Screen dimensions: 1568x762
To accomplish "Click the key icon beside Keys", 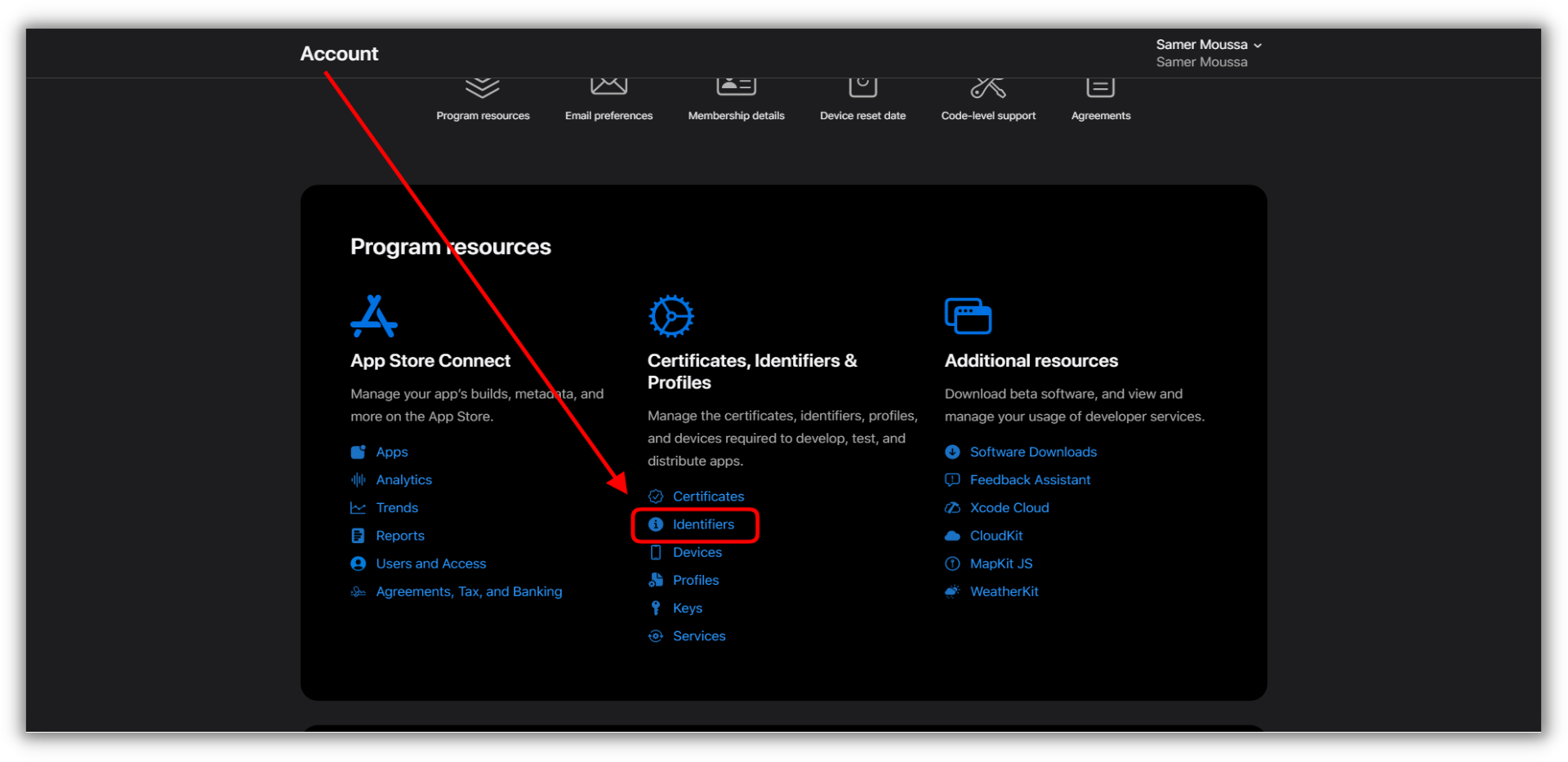I will [656, 608].
